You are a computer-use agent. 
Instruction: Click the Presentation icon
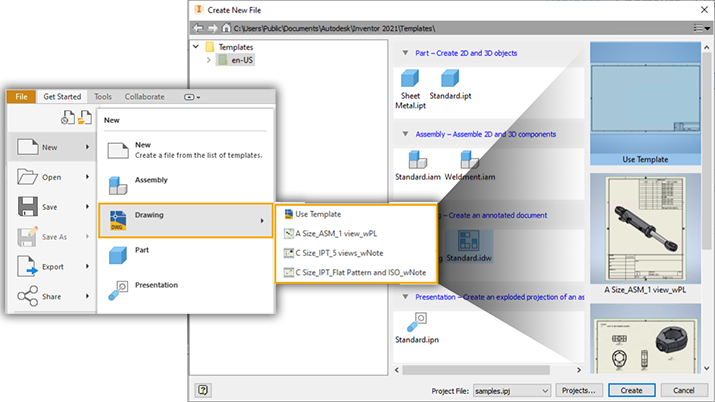[118, 290]
